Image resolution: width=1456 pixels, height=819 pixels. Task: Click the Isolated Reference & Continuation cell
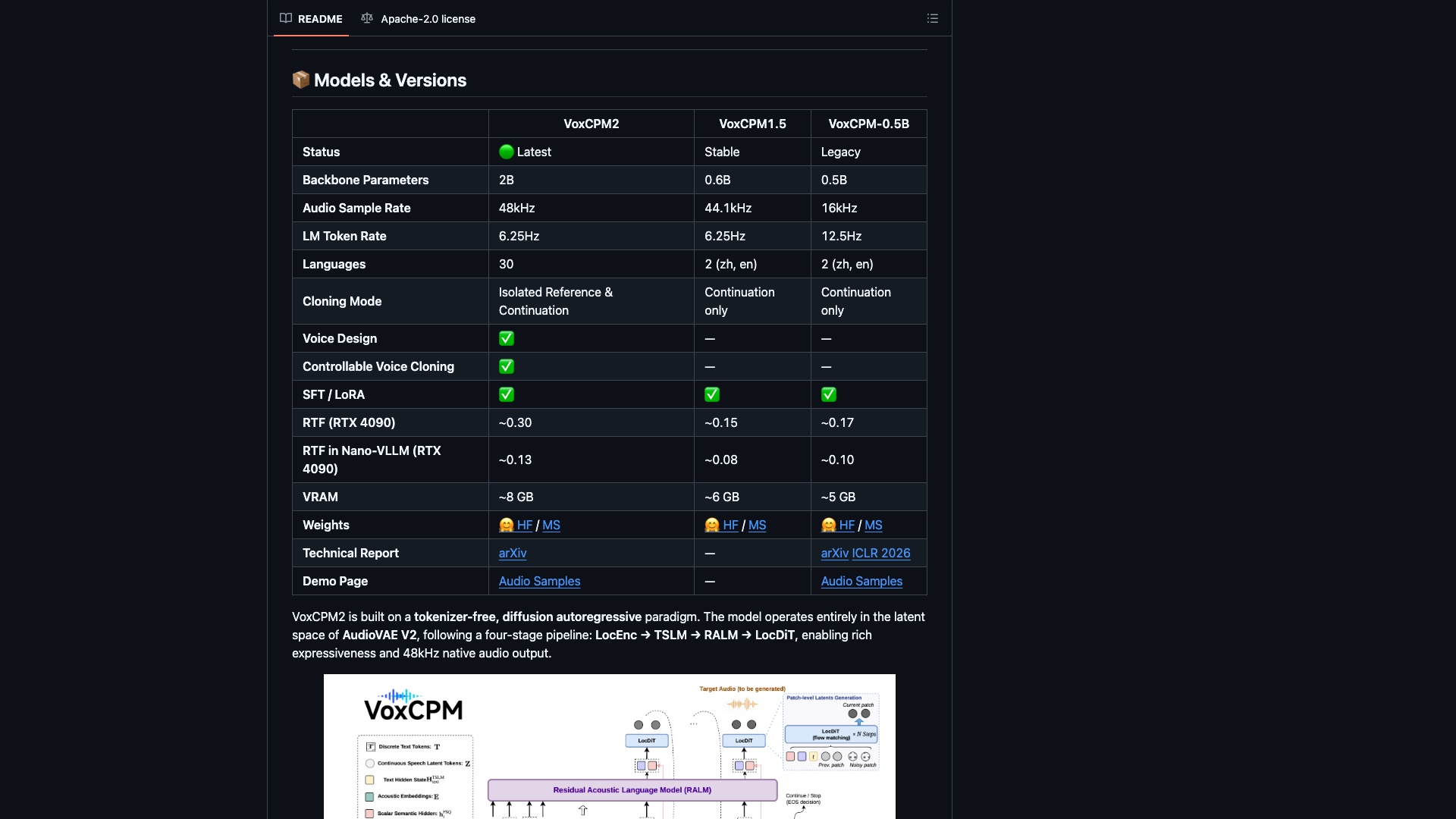click(591, 301)
